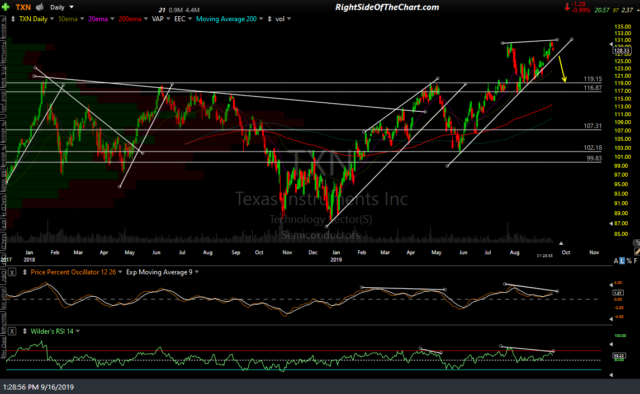This screenshot has height=394, width=640.
Task: Click the 2019 year label on time axis
Action: click(x=336, y=260)
